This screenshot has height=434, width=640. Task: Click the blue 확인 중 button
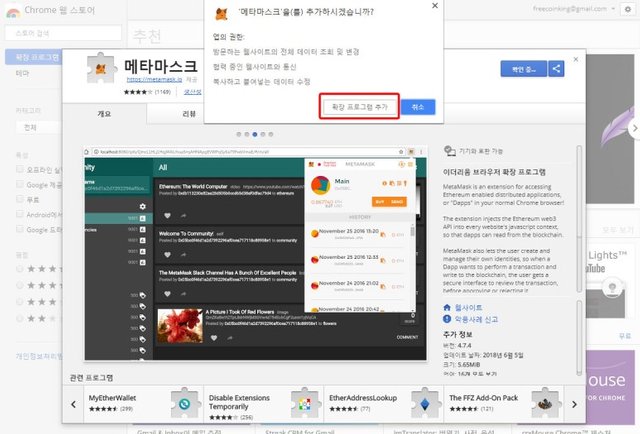coord(524,69)
